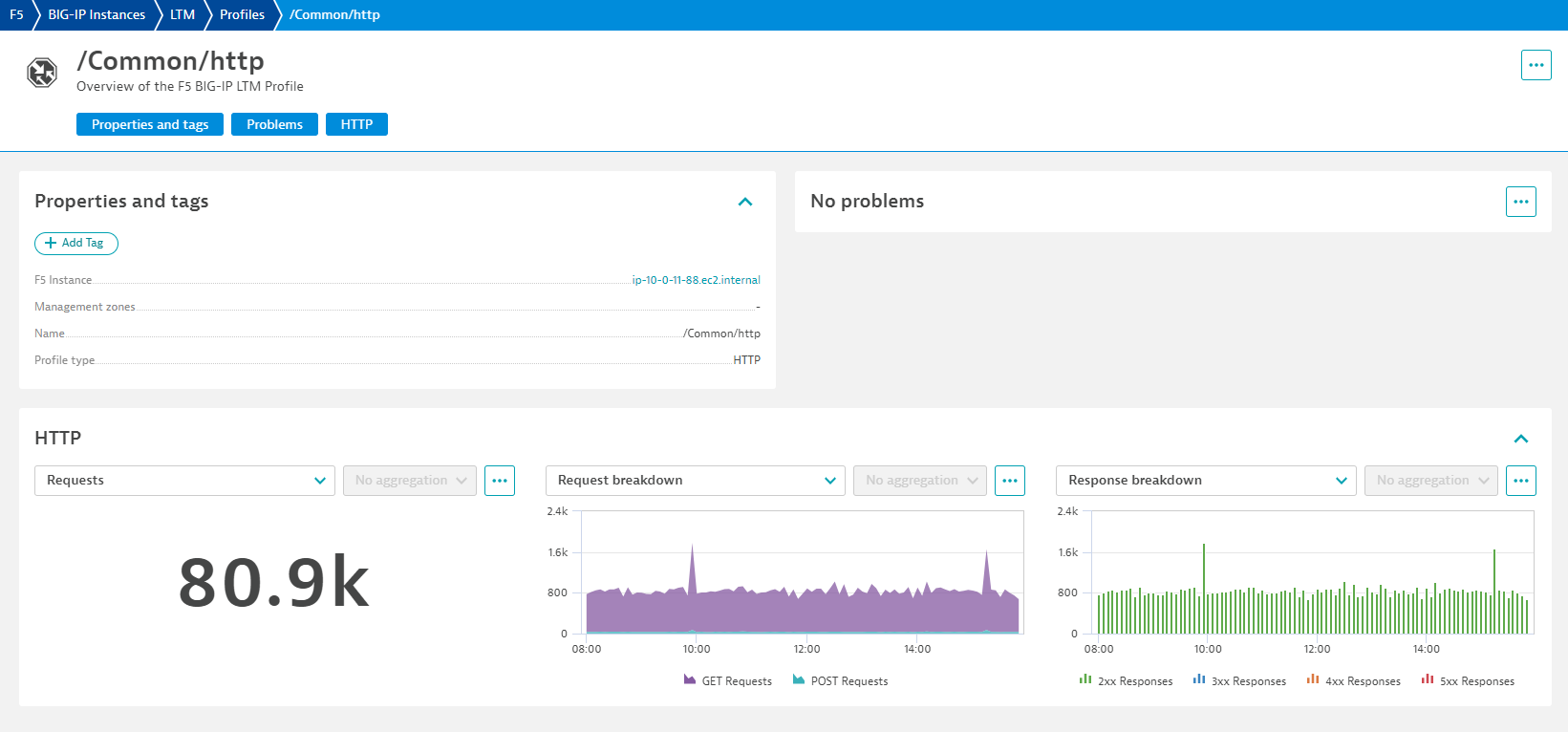Open more options for Requests chart
Screen dimensions: 1568x732
(500, 481)
